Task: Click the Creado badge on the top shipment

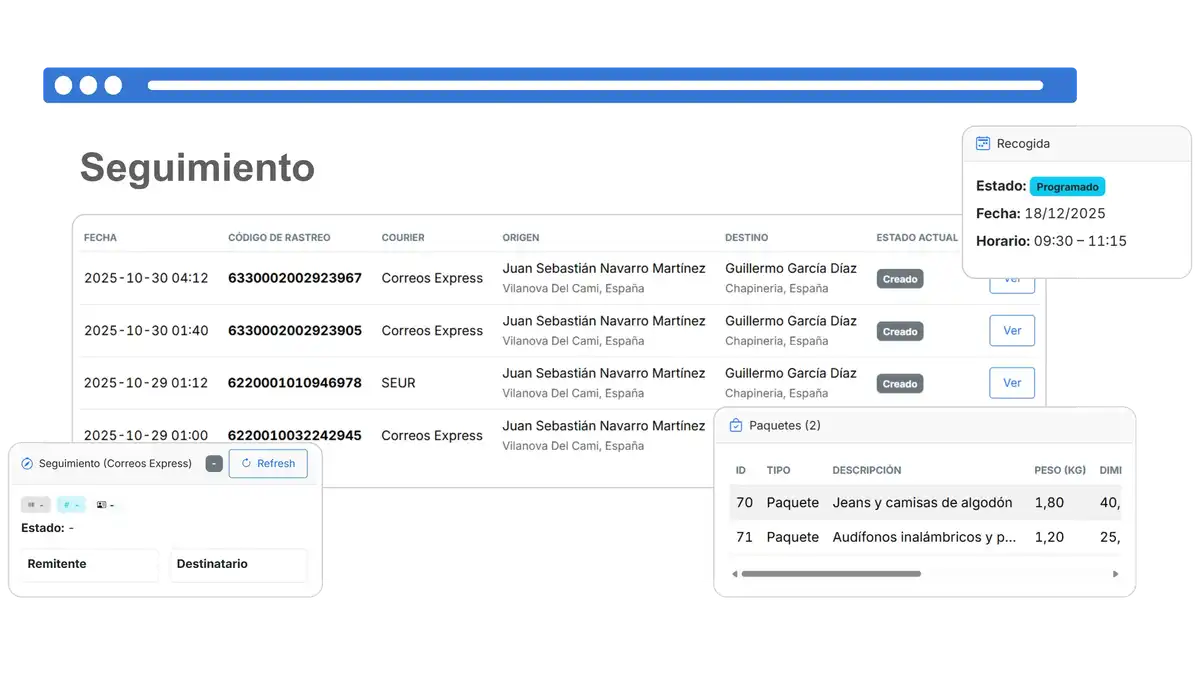Action: click(898, 278)
